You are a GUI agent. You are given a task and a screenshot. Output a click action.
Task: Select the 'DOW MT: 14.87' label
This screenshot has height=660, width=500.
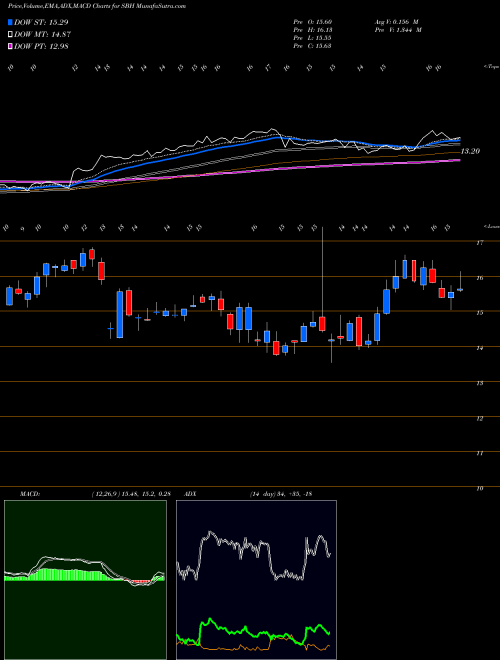(x=41, y=35)
